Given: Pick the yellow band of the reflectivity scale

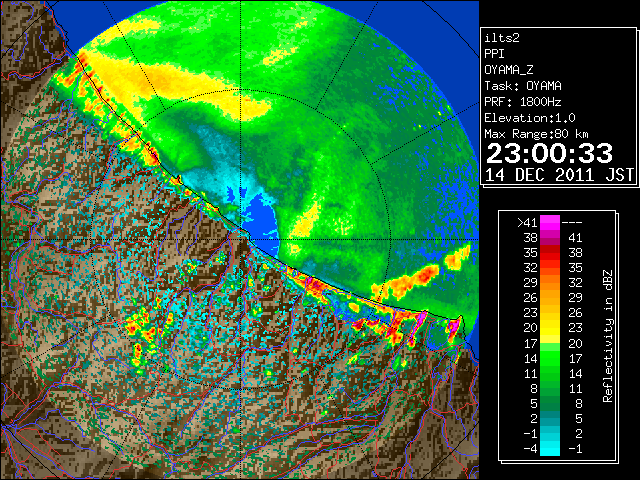Looking at the screenshot, I should [550, 328].
